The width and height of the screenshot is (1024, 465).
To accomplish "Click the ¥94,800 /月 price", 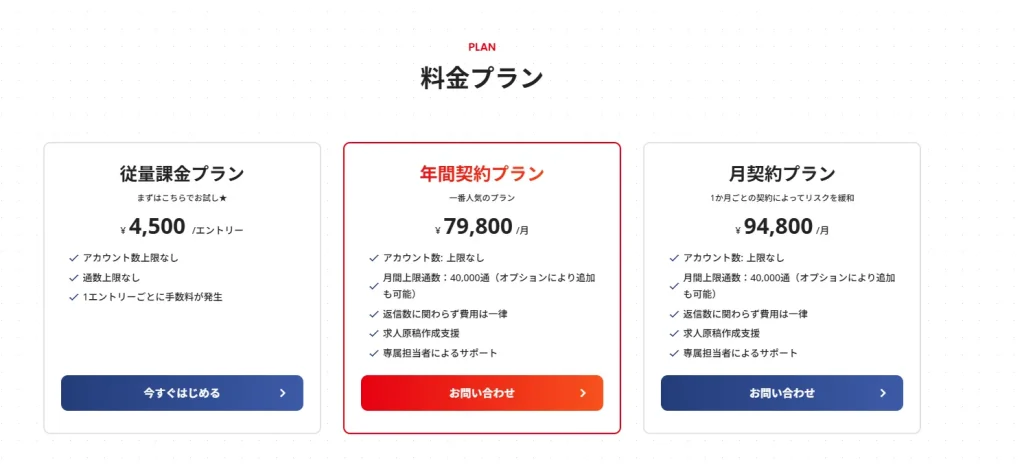I will click(781, 227).
